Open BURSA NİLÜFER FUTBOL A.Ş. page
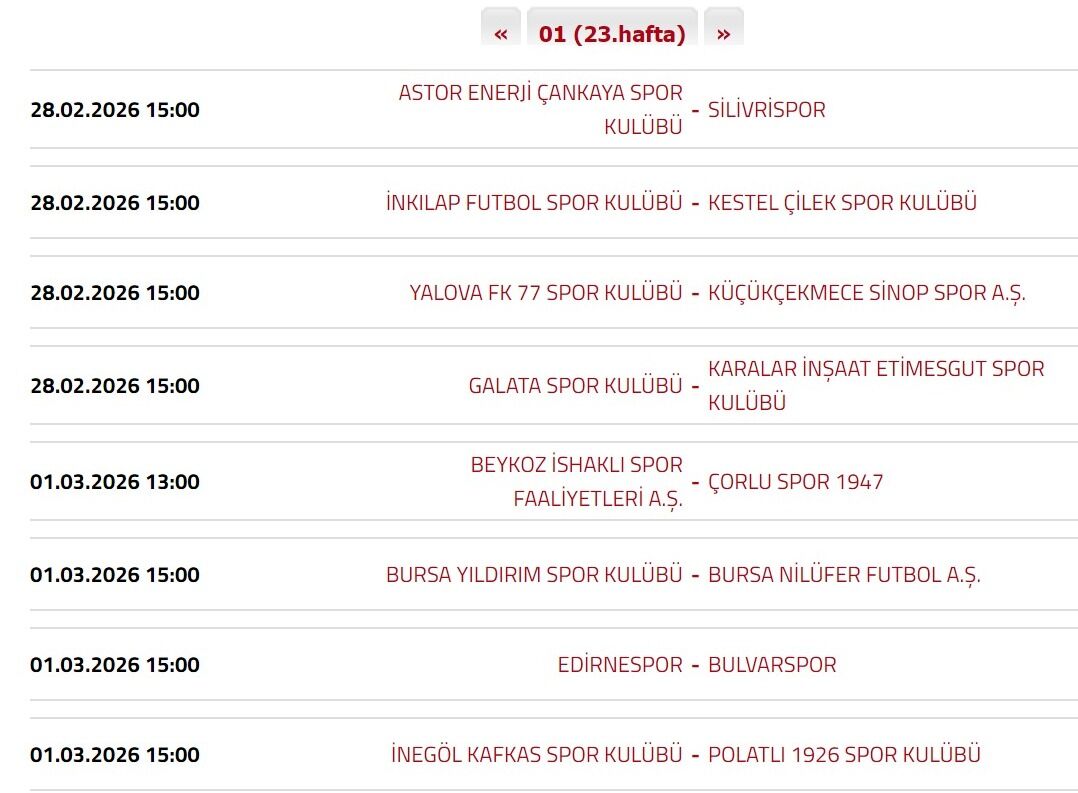Viewport: 1078px width, 793px height. pyautogui.click(x=844, y=575)
